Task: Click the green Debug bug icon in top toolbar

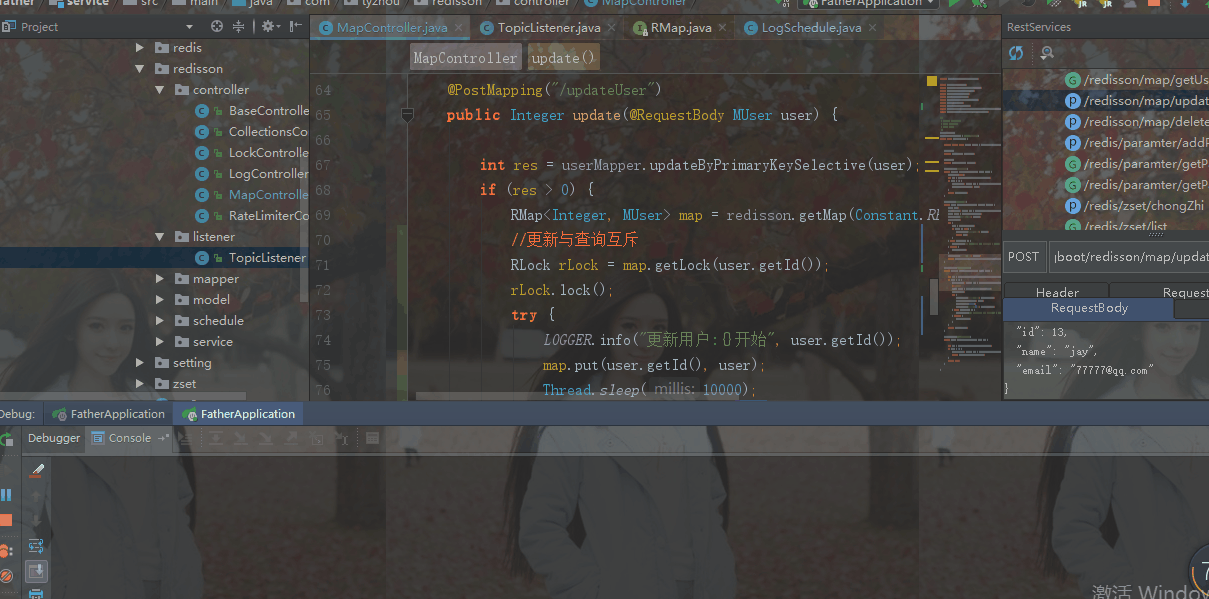Action: (x=979, y=3)
